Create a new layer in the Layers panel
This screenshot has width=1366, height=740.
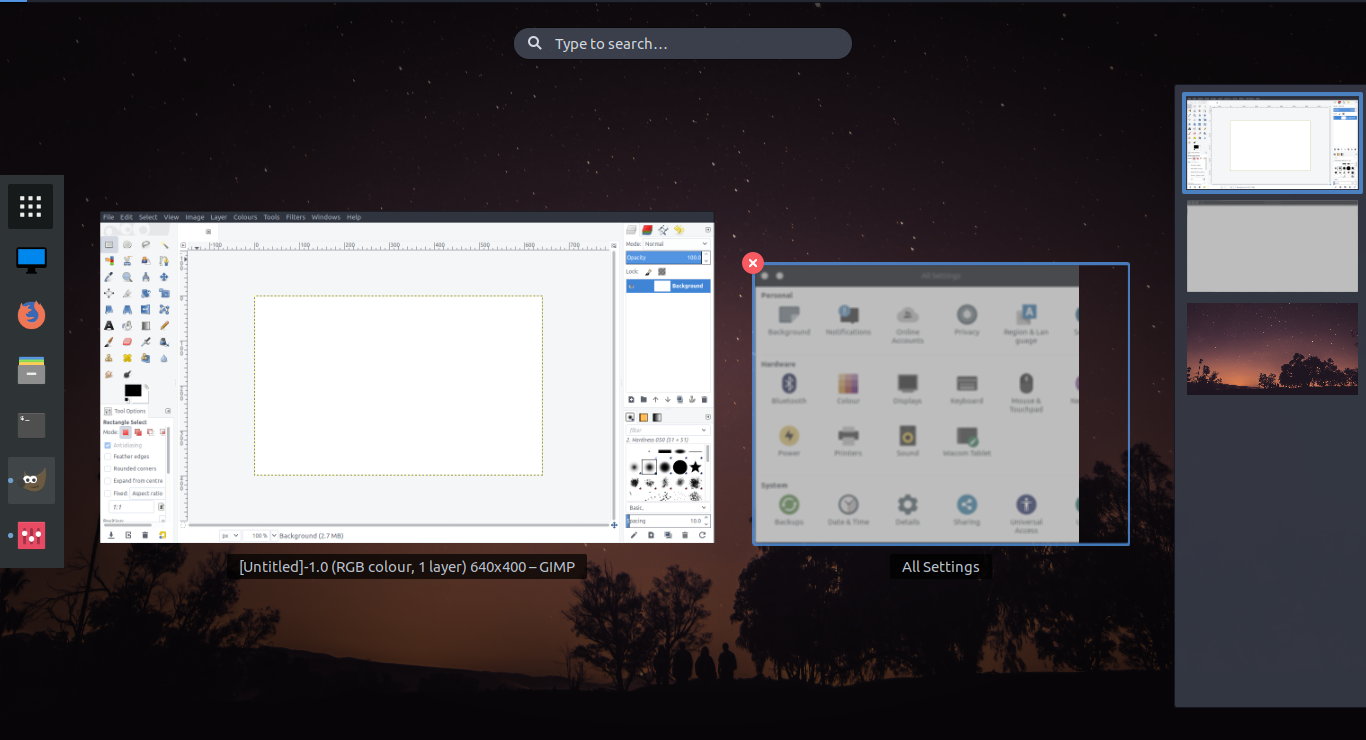(x=631, y=399)
